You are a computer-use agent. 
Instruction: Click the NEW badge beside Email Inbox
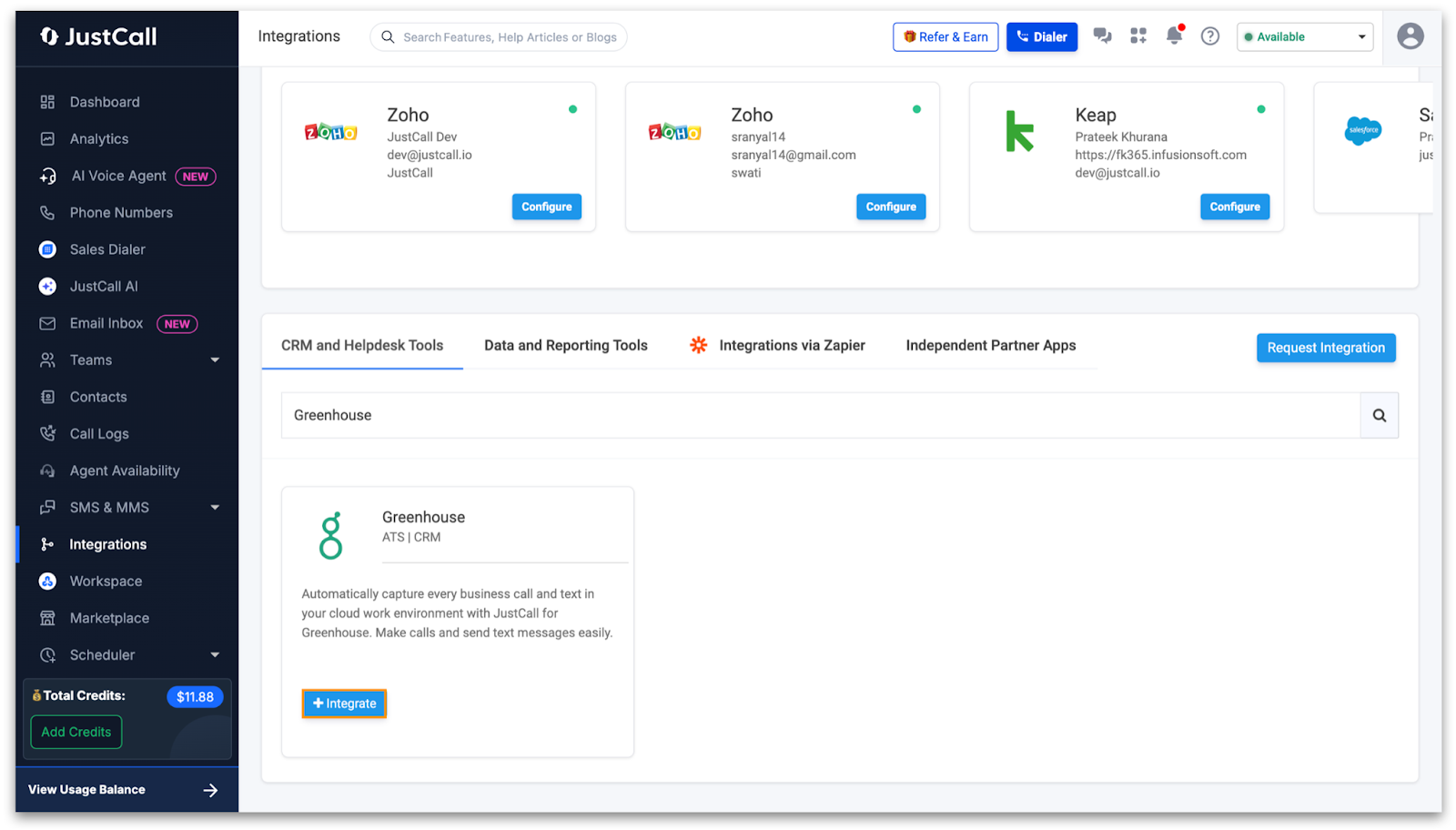(177, 324)
